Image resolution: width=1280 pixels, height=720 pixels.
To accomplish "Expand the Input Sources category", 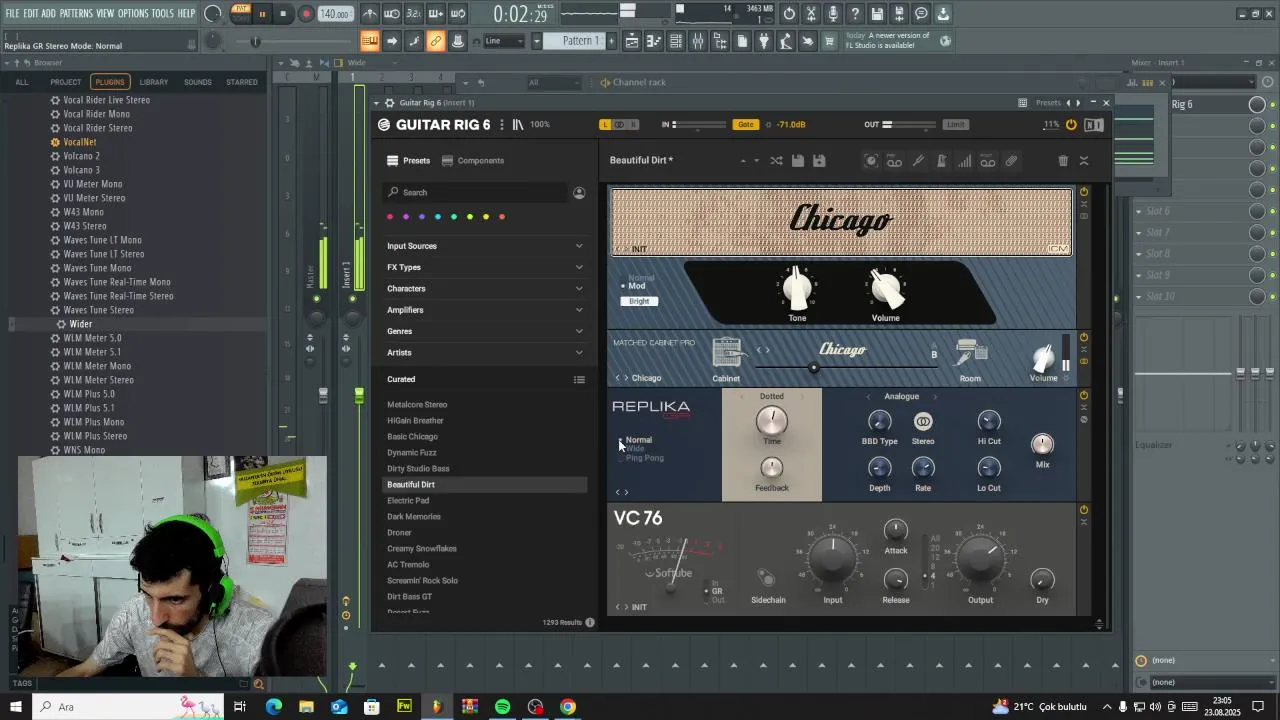I will (x=485, y=246).
